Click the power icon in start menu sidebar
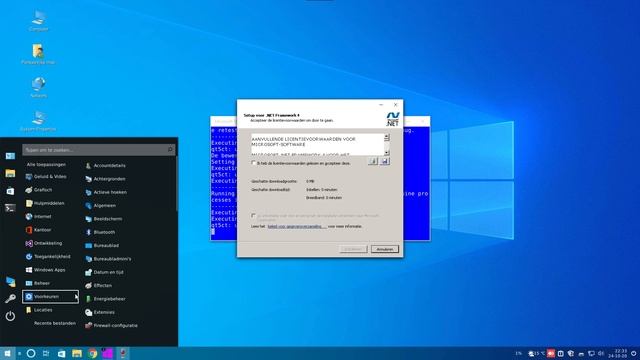Viewport: 640px width, 360px height. tap(10, 316)
